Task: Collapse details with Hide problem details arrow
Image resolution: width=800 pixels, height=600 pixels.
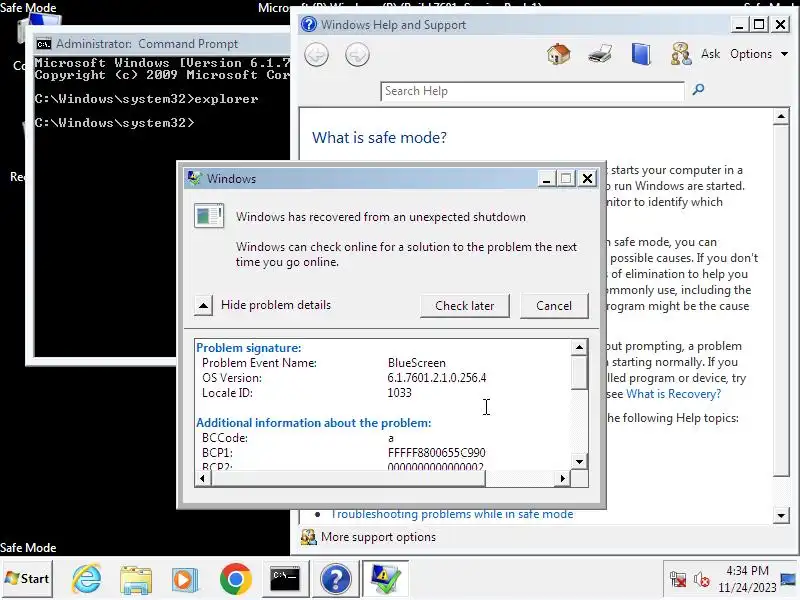Action: (203, 306)
